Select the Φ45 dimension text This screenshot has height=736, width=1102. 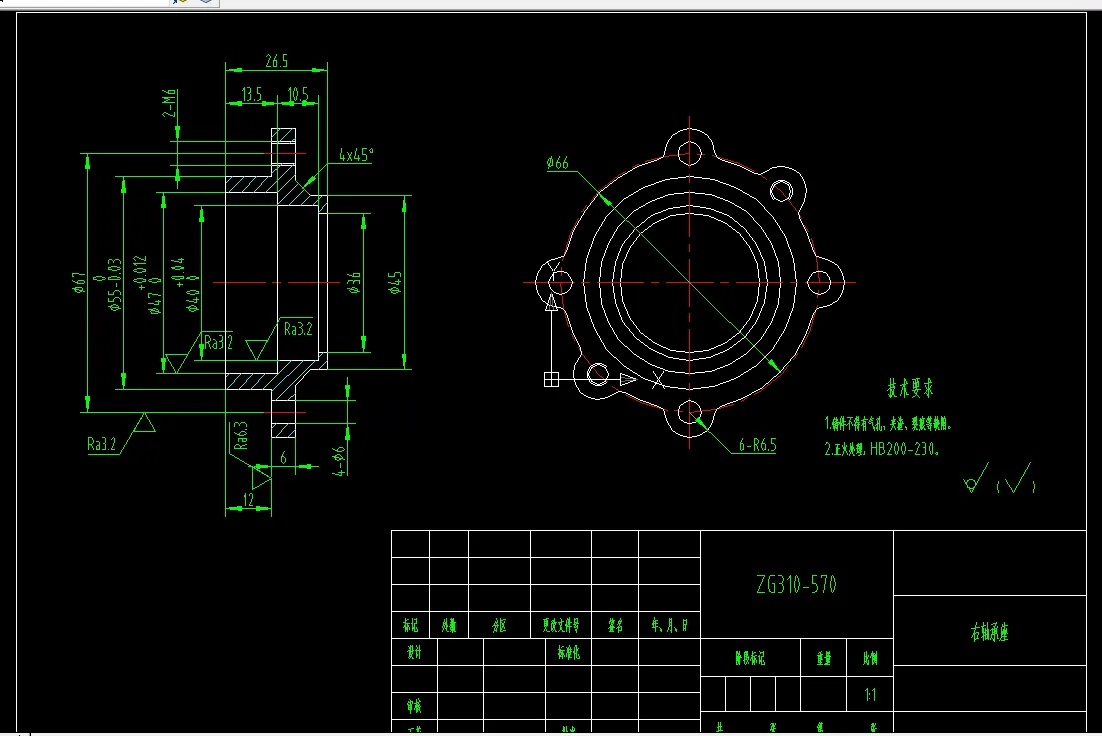point(395,283)
